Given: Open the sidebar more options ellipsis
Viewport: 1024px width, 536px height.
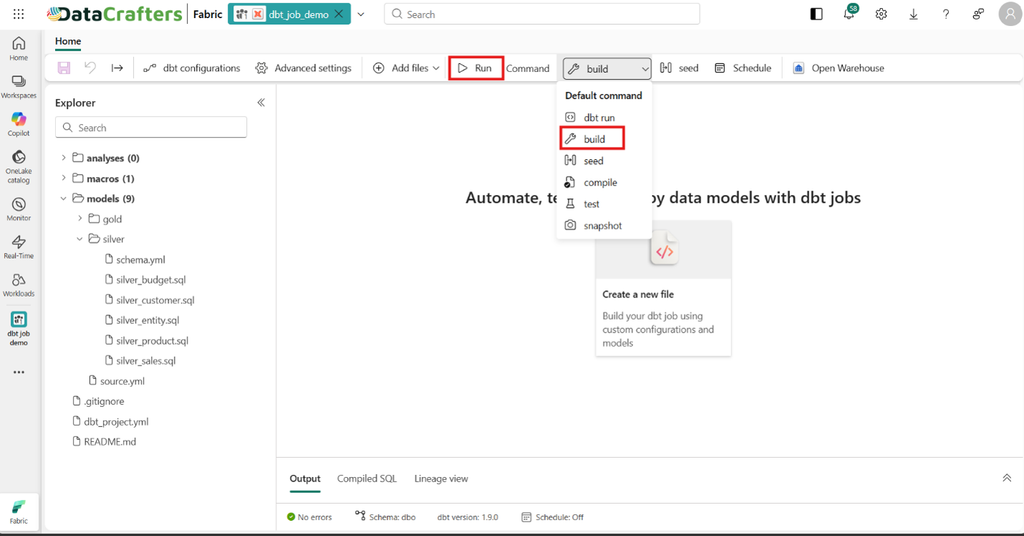Looking at the screenshot, I should (x=18, y=372).
